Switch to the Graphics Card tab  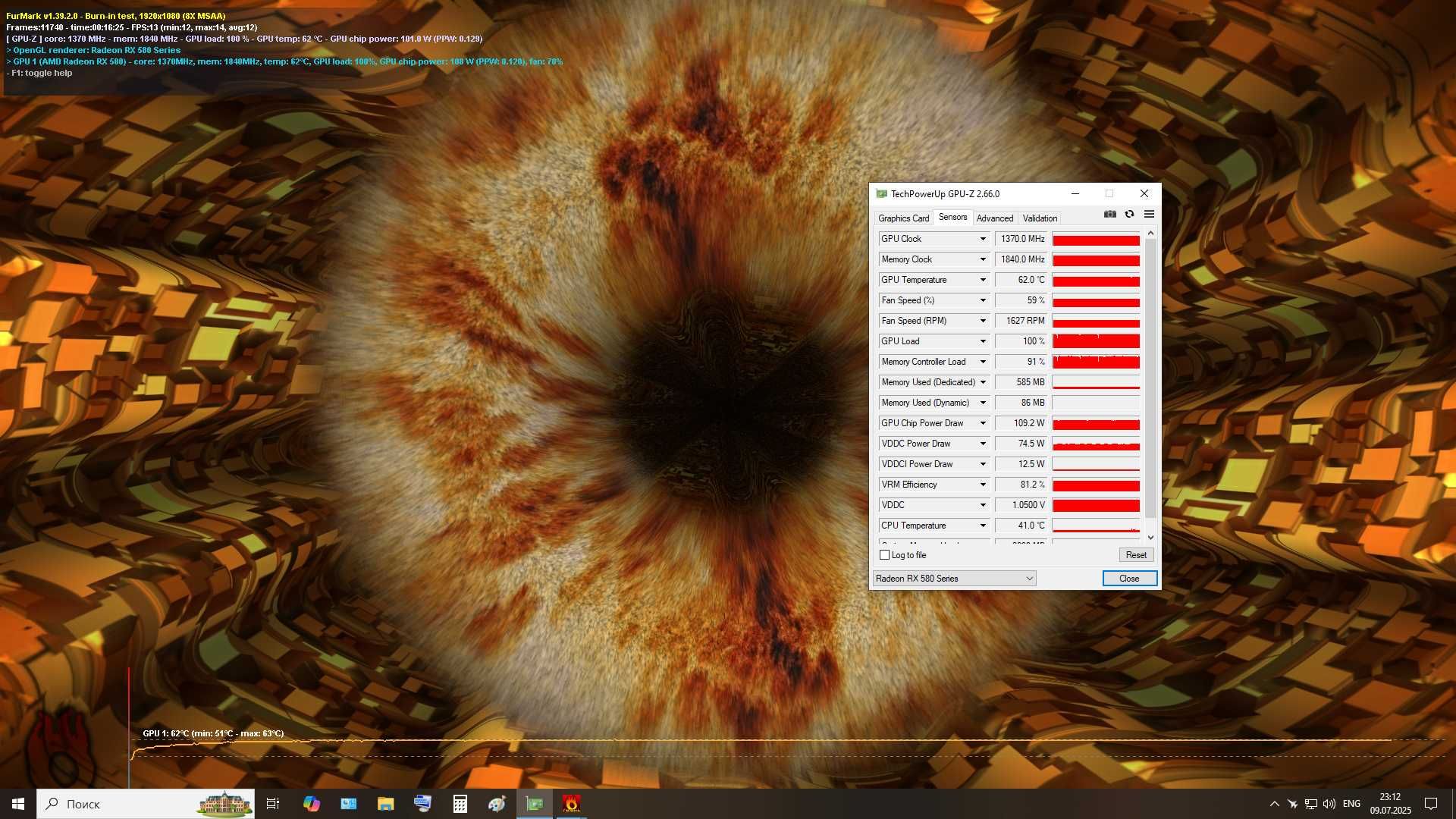pyautogui.click(x=903, y=218)
